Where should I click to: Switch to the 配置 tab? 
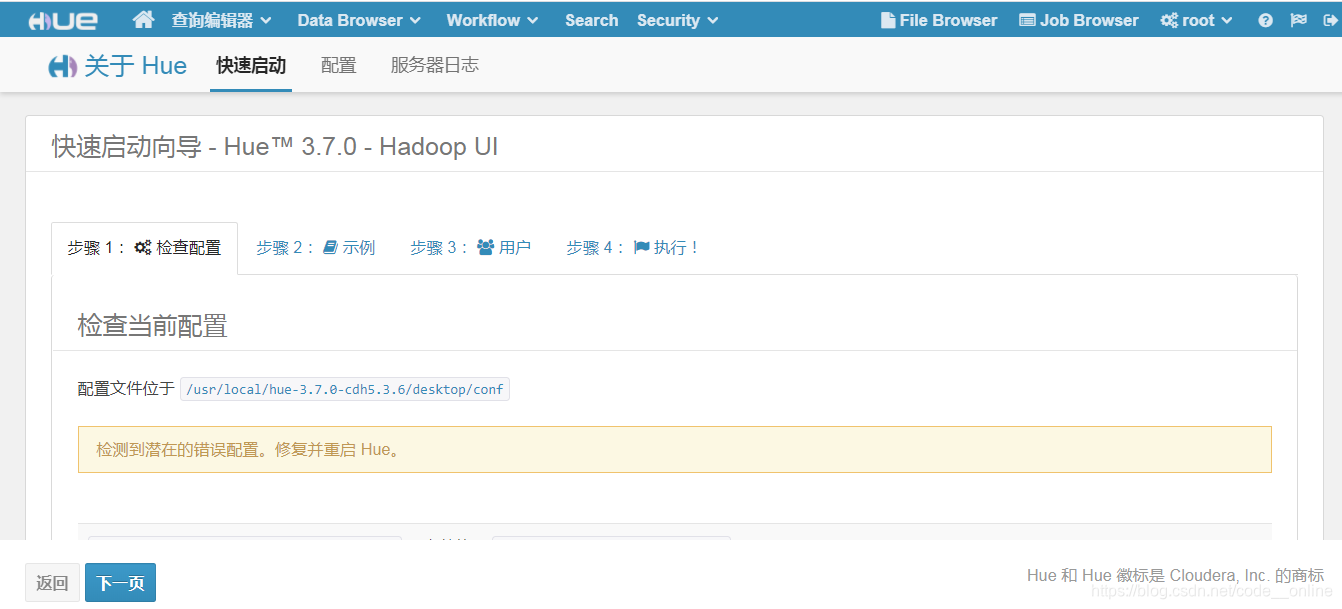pyautogui.click(x=339, y=66)
